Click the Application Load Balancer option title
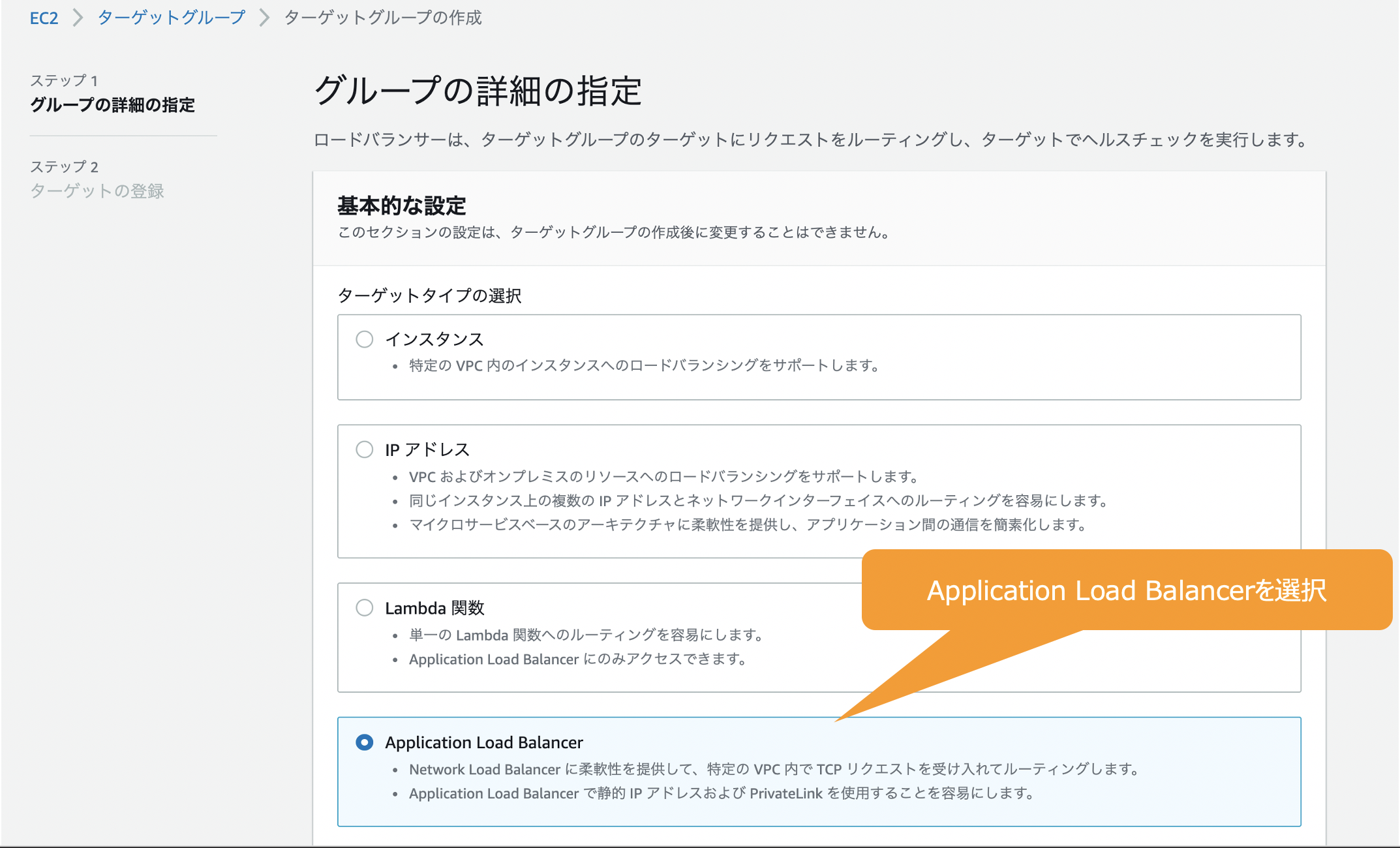The width and height of the screenshot is (1400, 848). 483,742
